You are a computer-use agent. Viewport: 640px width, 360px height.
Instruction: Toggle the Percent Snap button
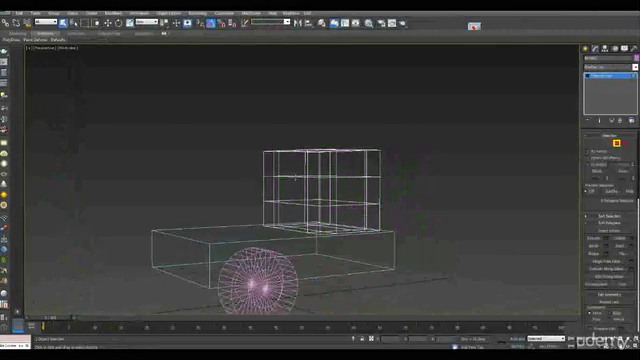[222, 23]
